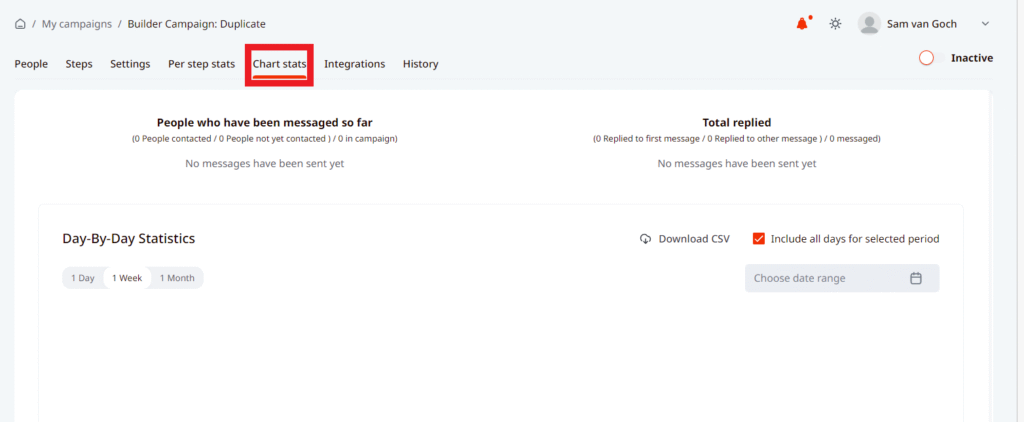Viewport: 1024px width, 422px height.
Task: Open the History tab
Action: pyautogui.click(x=420, y=64)
